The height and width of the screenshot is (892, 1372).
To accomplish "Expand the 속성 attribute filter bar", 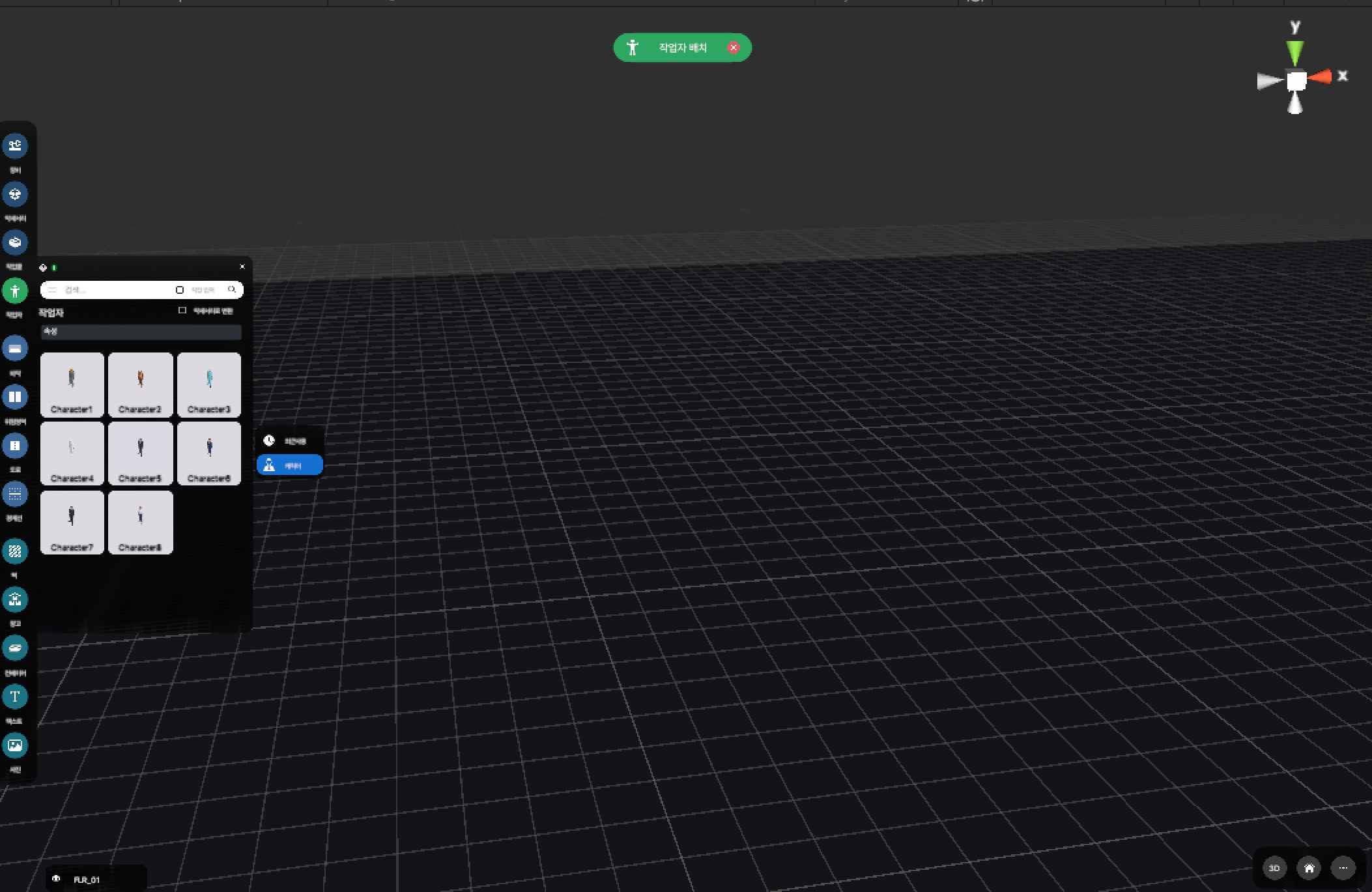I will [141, 332].
